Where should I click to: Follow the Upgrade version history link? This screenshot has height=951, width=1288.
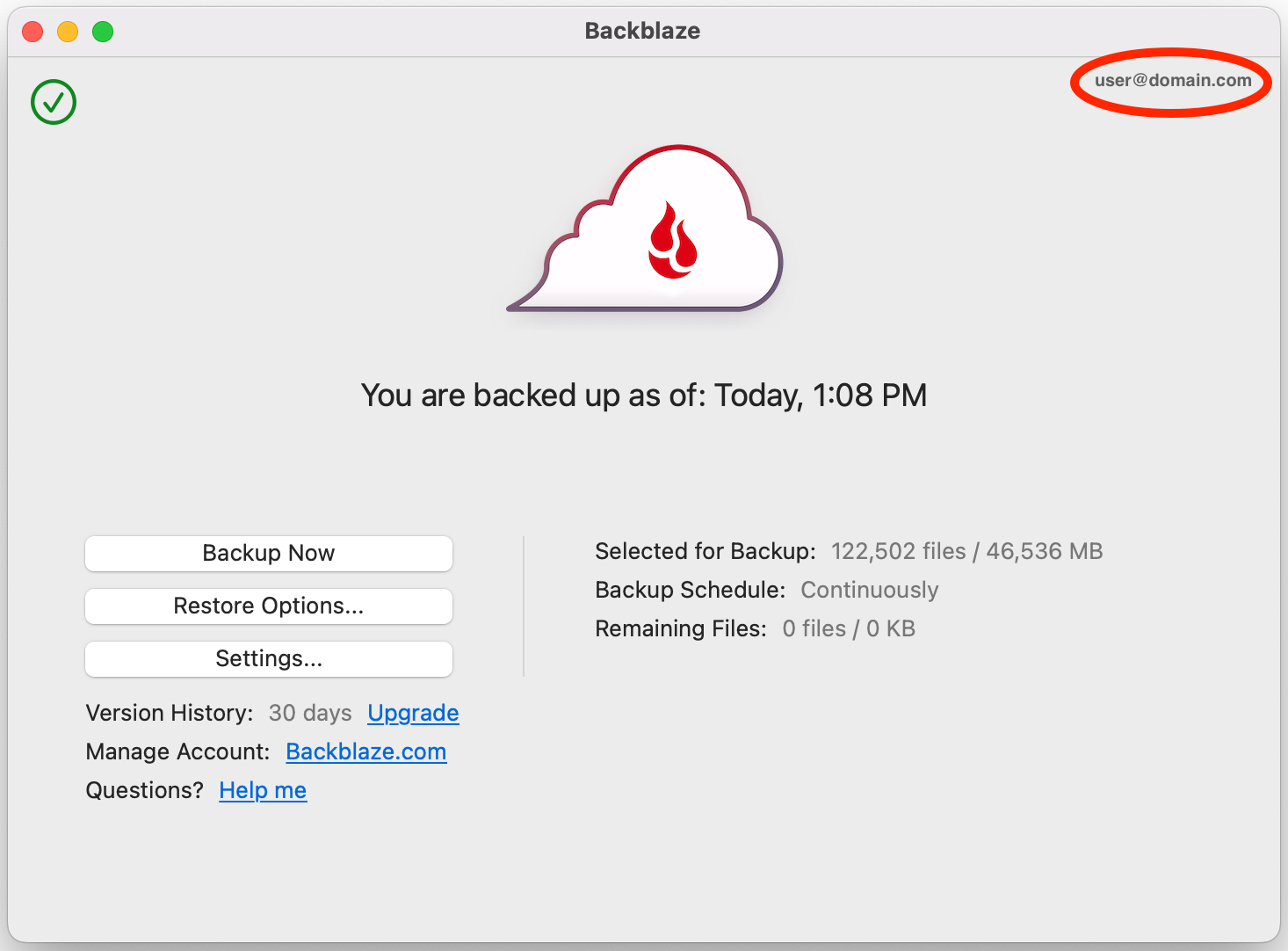tap(413, 713)
